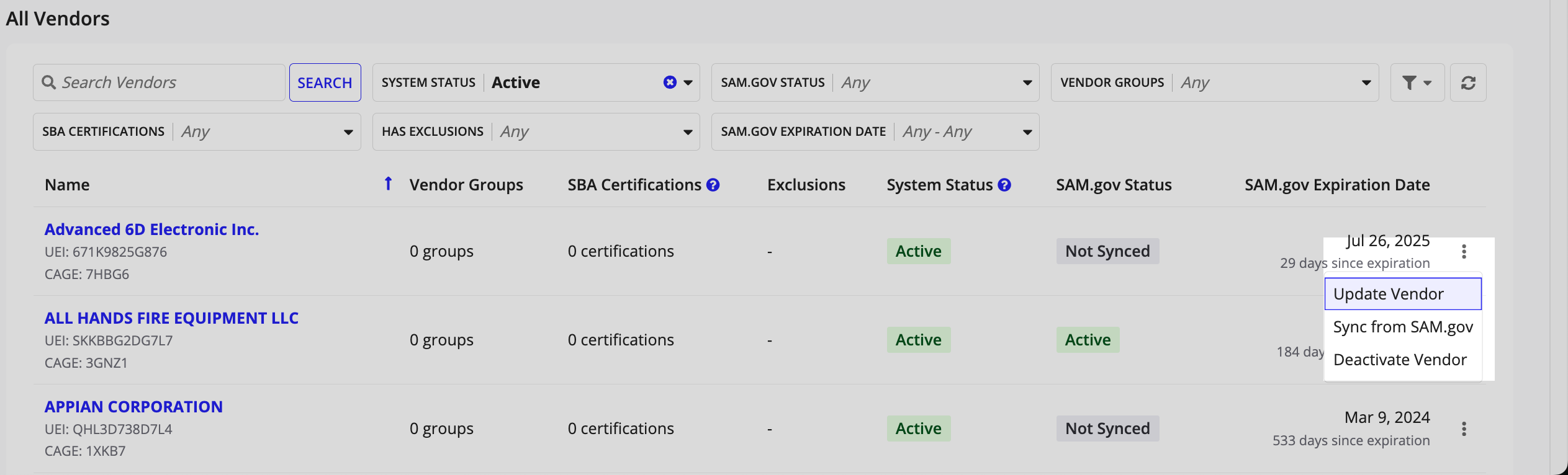1568x475 pixels.
Task: Click the SAM.gov Status column header
Action: 1114,185
